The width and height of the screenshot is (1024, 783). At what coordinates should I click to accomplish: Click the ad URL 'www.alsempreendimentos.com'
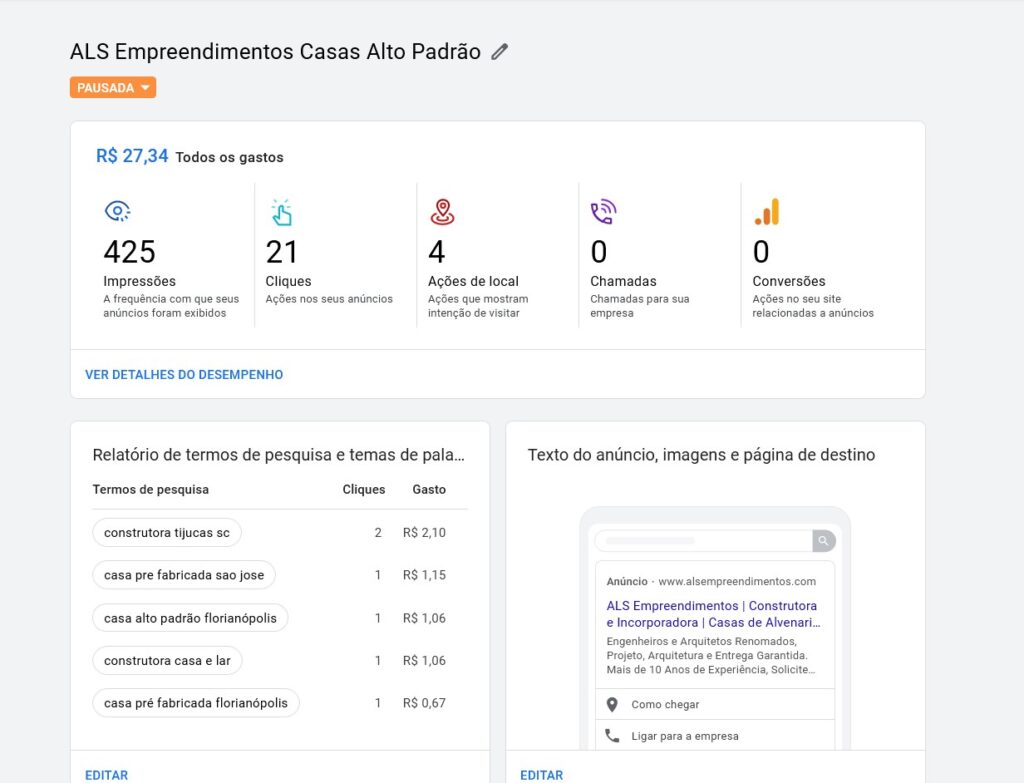[737, 582]
